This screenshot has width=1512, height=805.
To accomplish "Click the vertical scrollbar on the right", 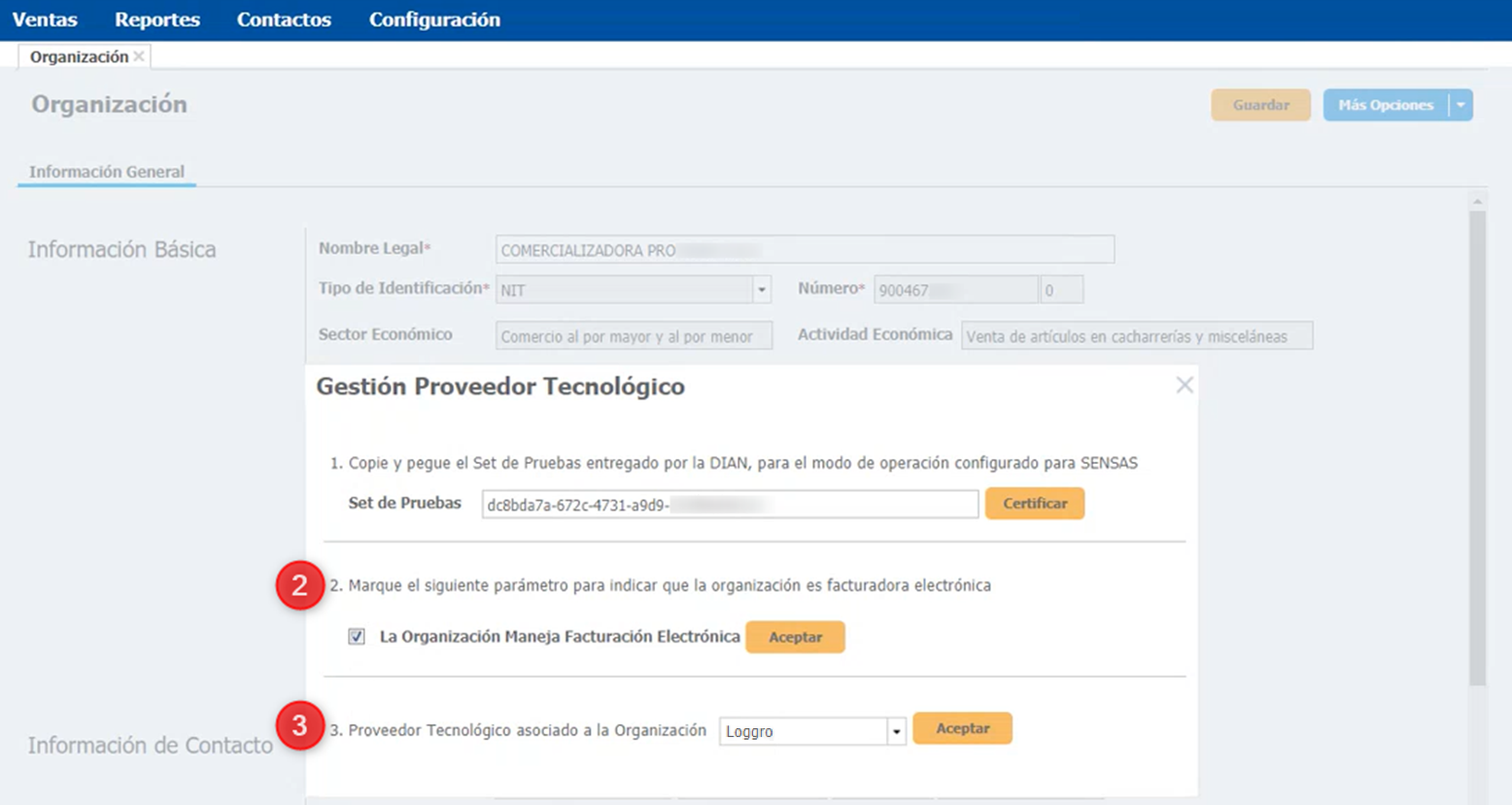I will [x=1477, y=447].
